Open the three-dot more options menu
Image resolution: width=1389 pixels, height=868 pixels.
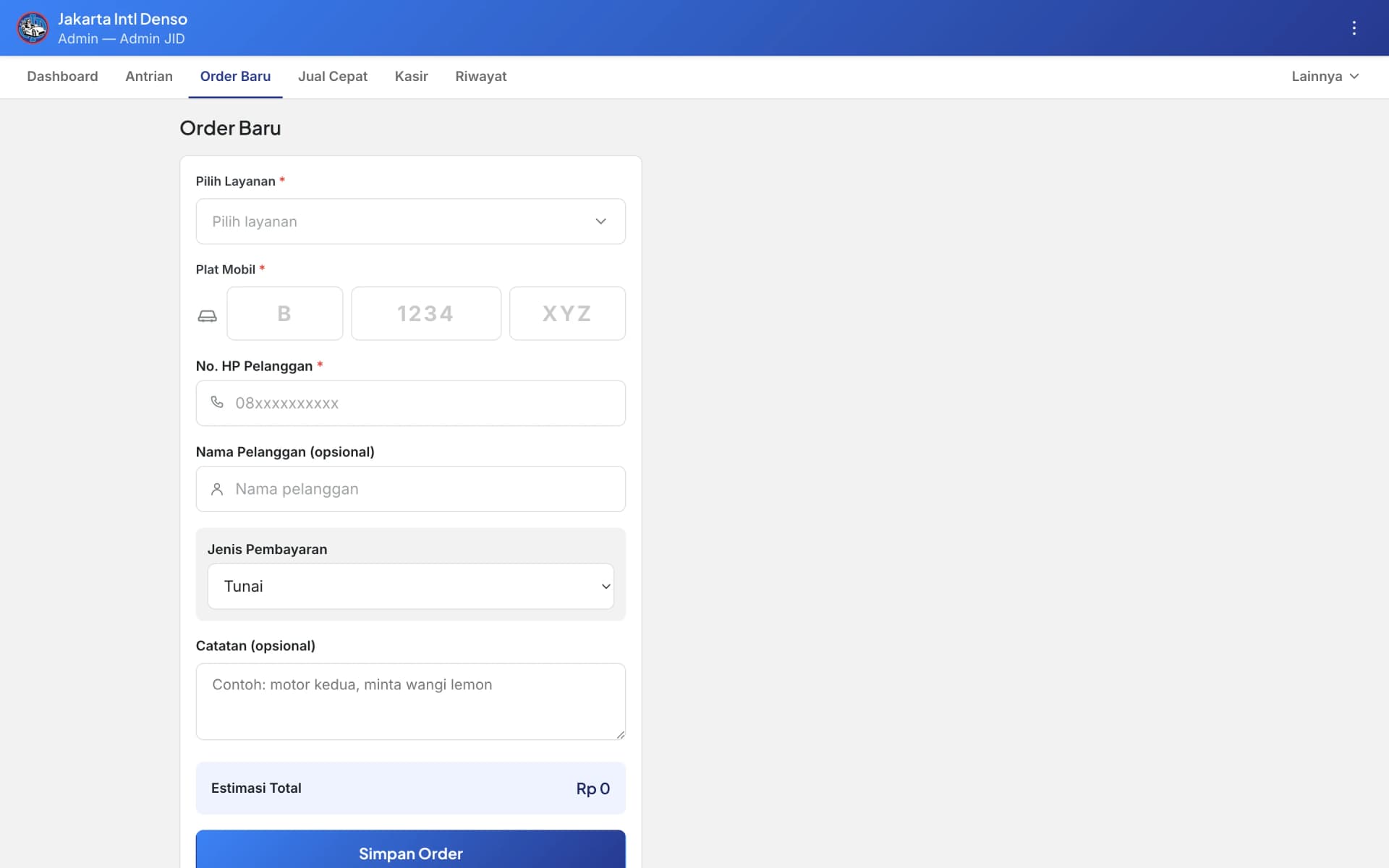[x=1354, y=28]
